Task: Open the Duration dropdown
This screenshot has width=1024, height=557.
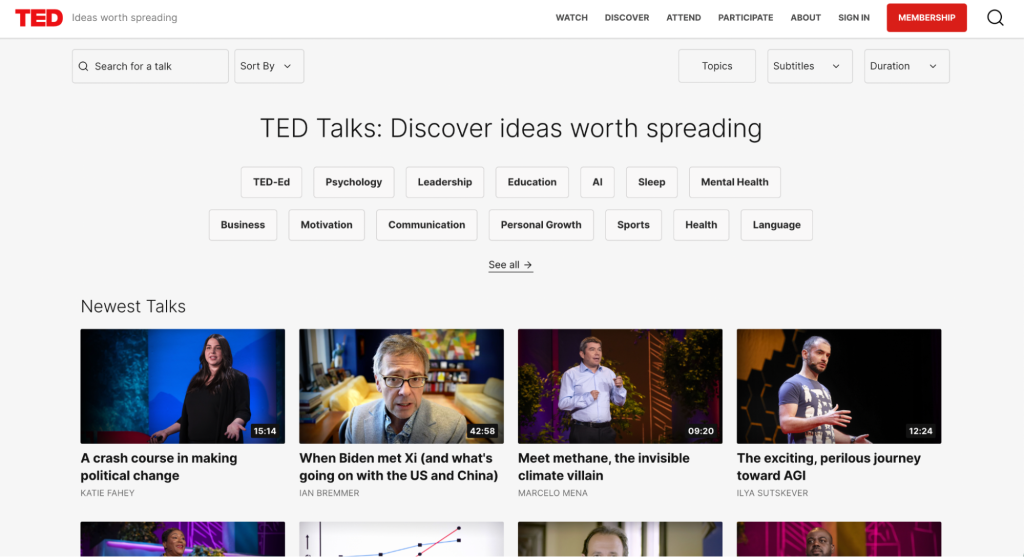Action: pyautogui.click(x=906, y=66)
